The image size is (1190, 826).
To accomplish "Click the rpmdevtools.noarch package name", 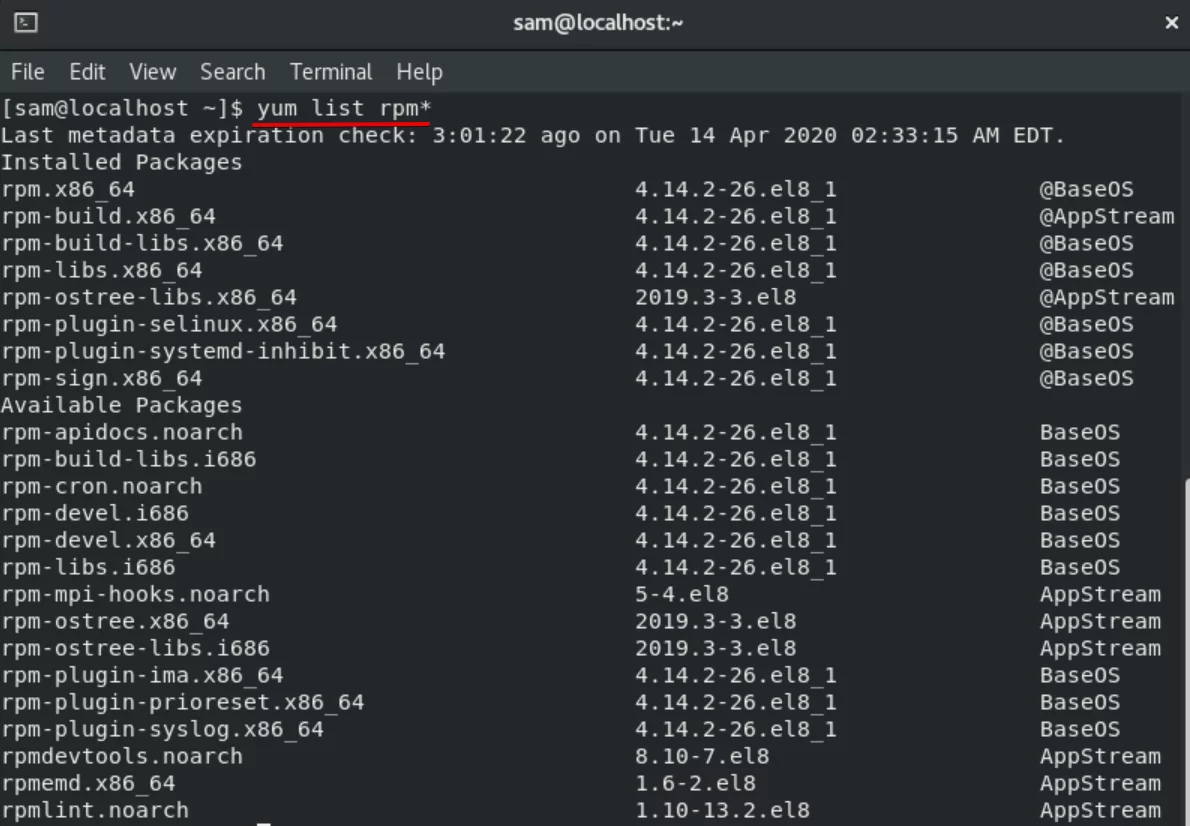I will [122, 757].
